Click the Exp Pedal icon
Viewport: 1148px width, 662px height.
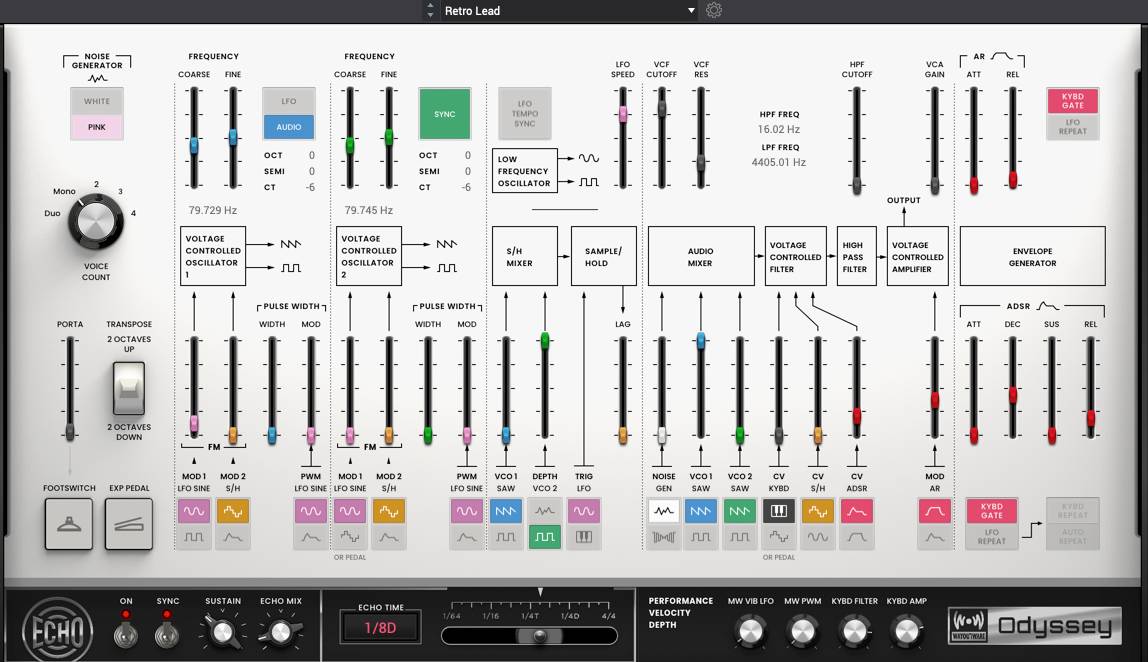point(129,524)
